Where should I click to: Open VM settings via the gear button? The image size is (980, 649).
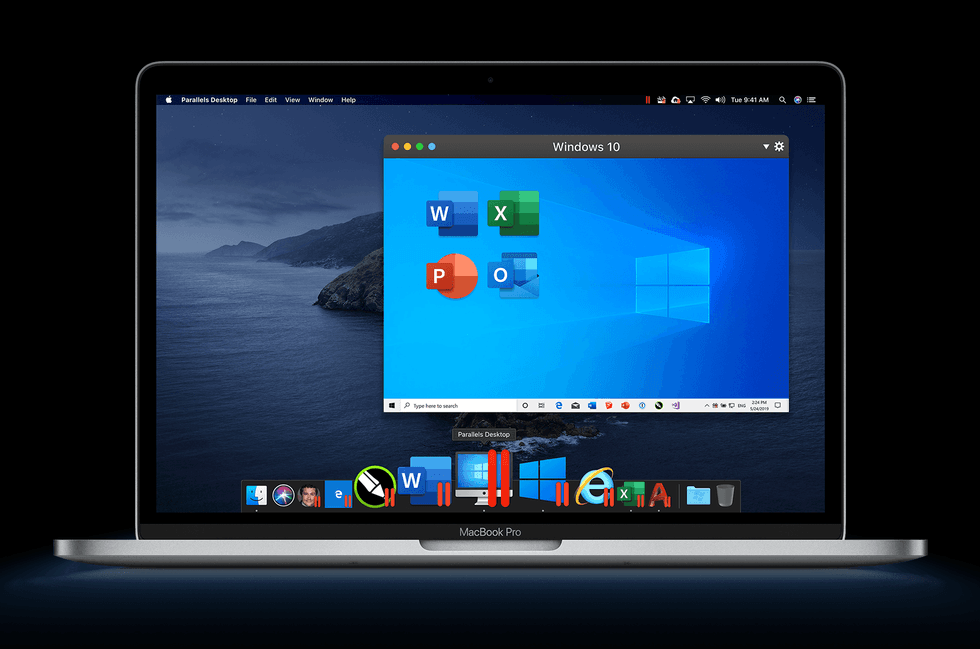point(780,146)
